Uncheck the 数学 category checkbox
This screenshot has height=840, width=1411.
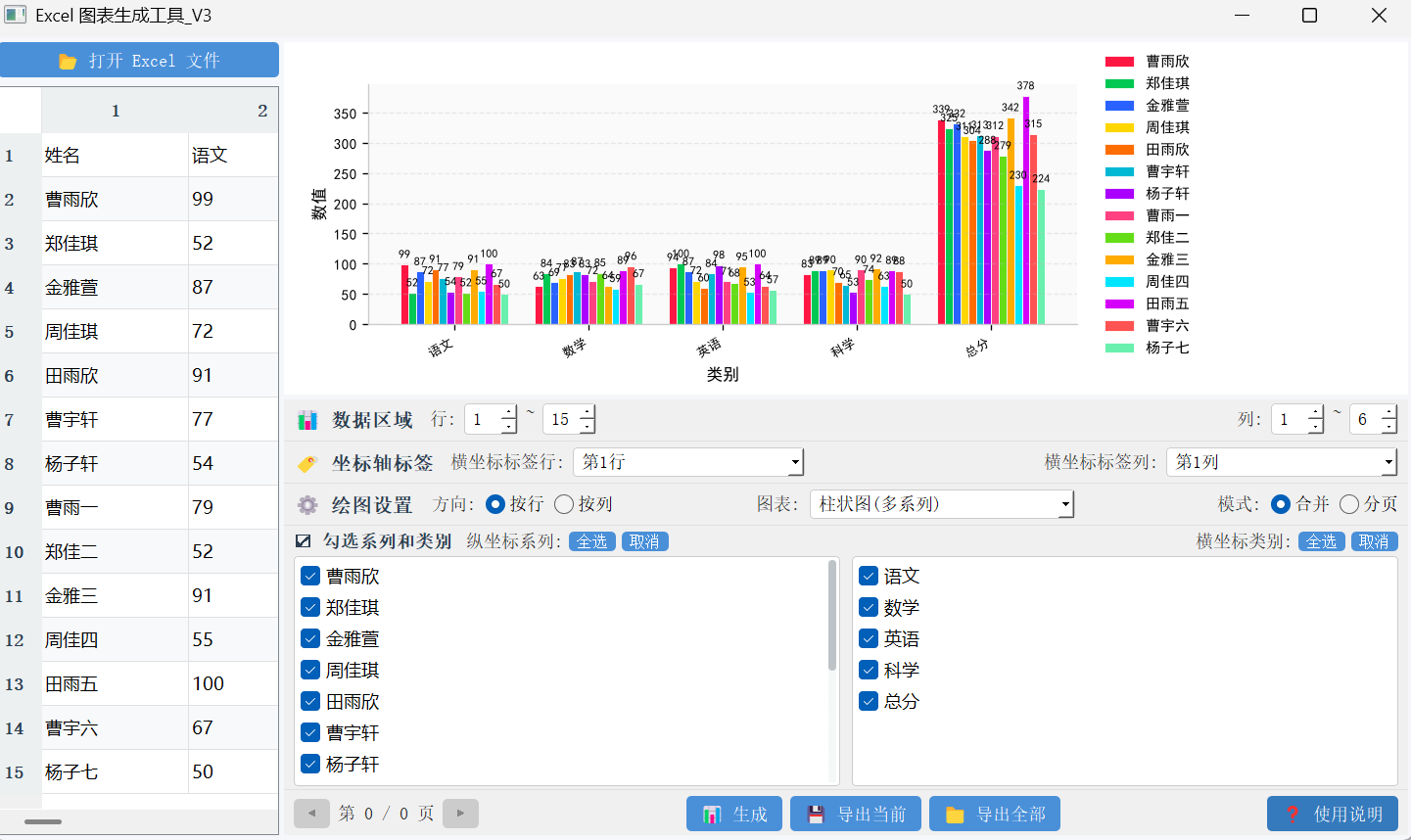(869, 608)
